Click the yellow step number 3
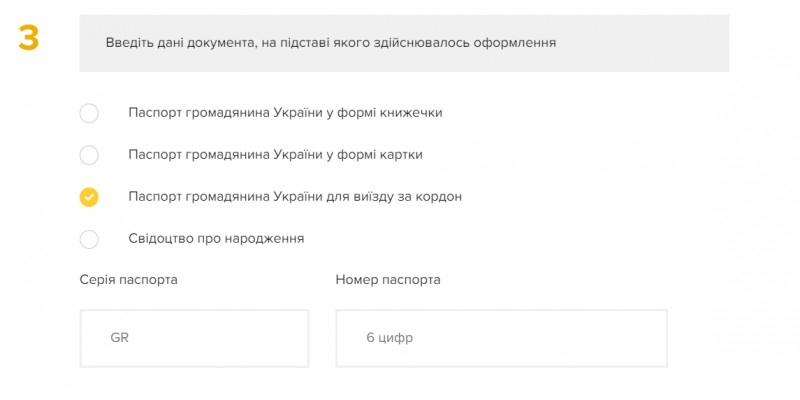 click(x=29, y=38)
